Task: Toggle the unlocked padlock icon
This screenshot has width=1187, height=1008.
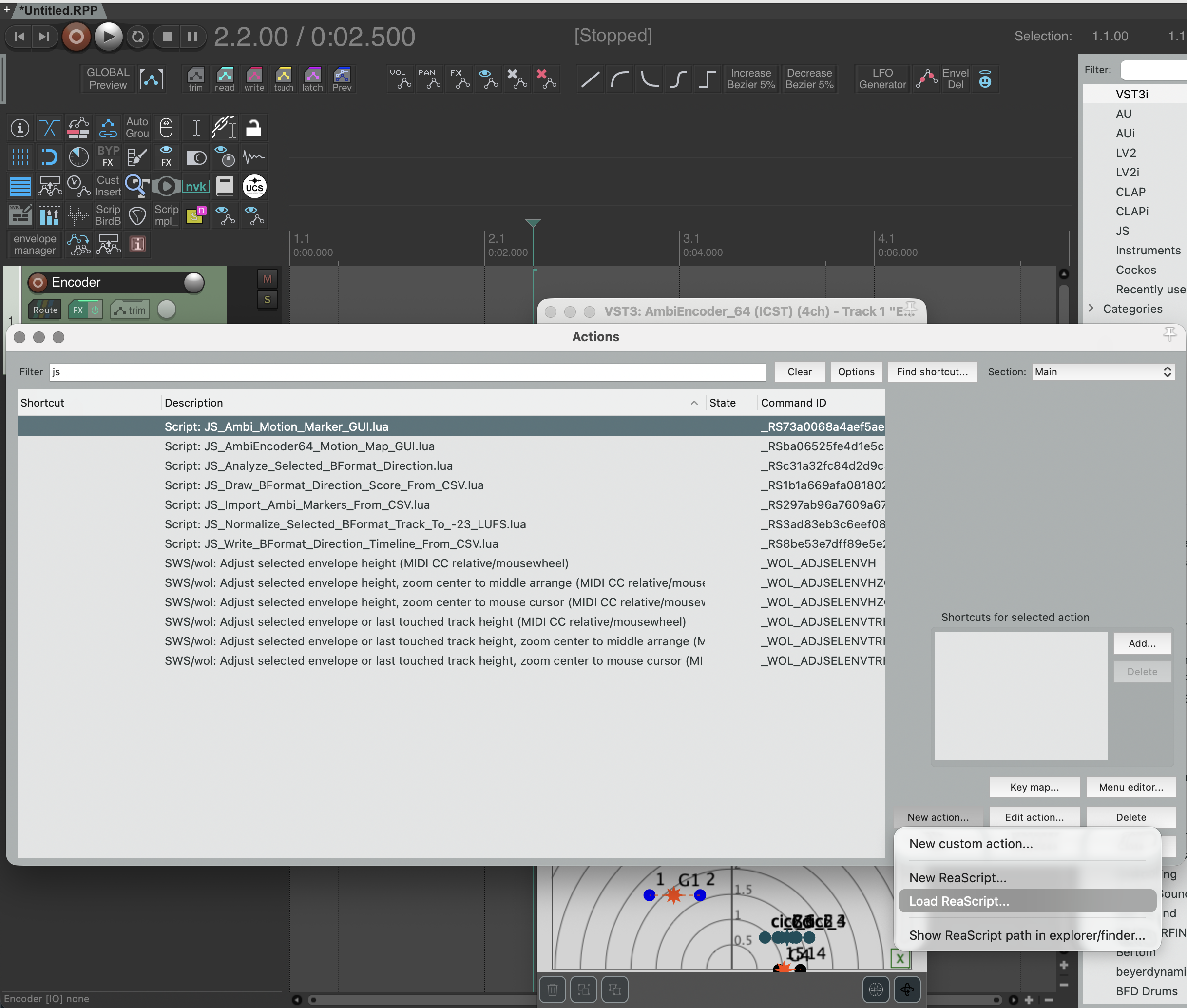Action: [x=253, y=128]
